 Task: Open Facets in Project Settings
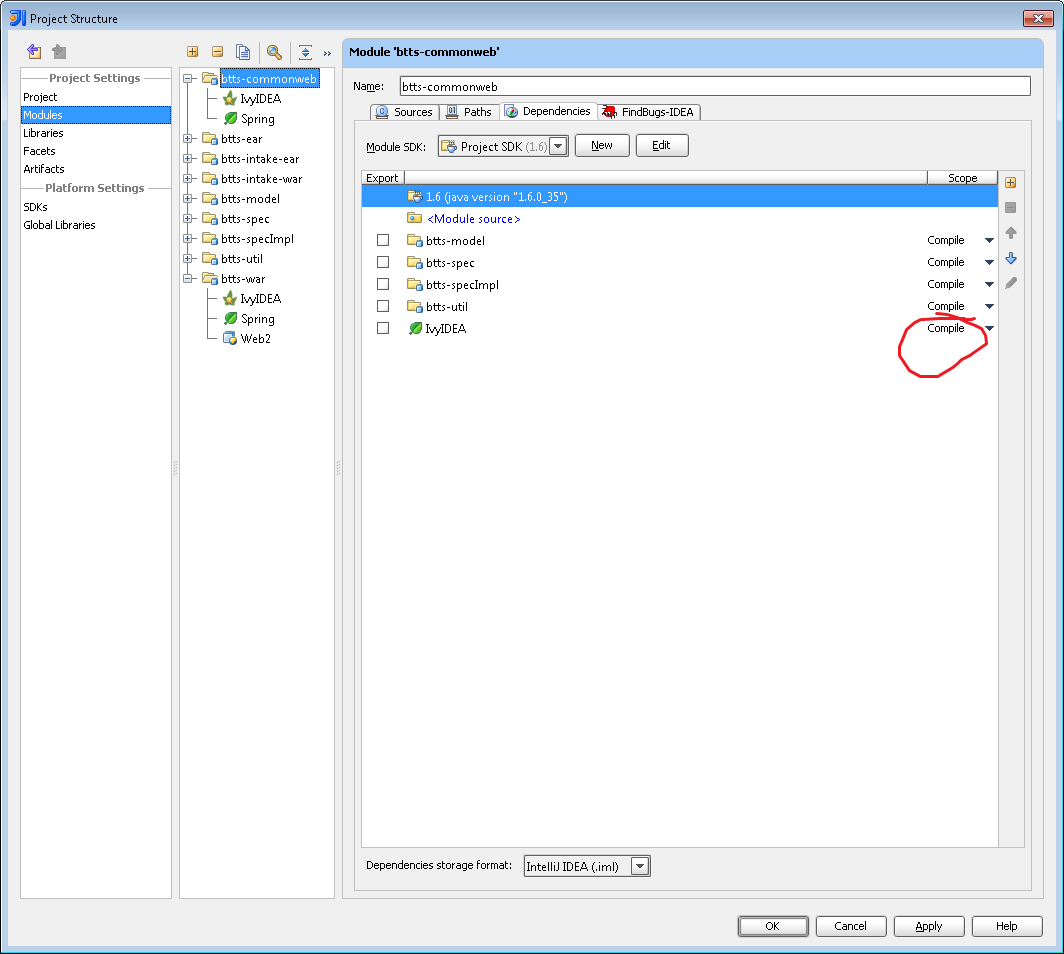pos(39,151)
